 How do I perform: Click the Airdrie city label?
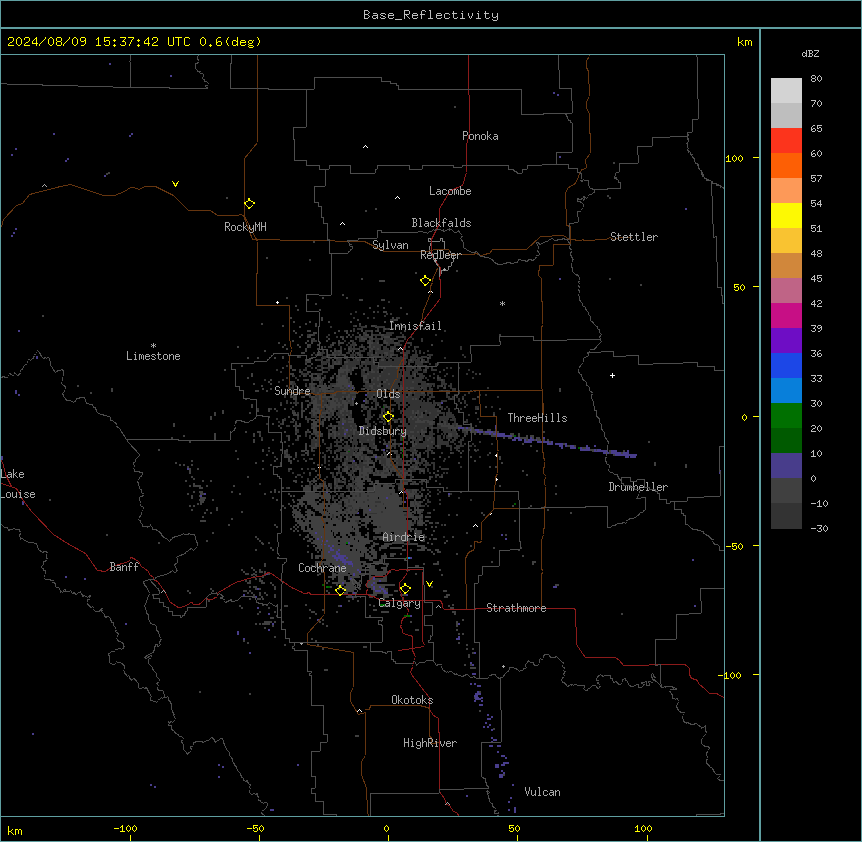coord(404,537)
